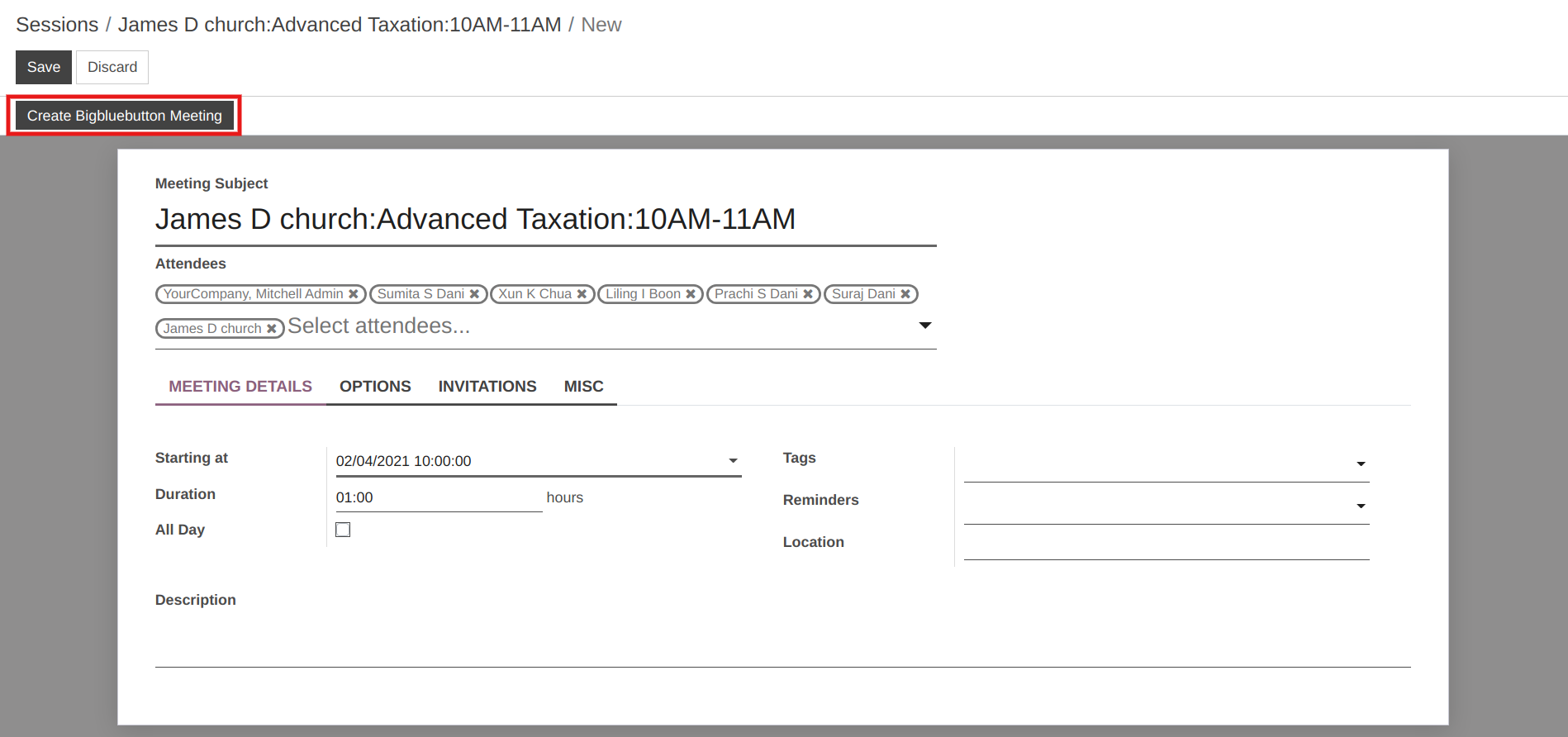Open James D church session breadcrumb link
The image size is (1568, 737).
tap(340, 25)
